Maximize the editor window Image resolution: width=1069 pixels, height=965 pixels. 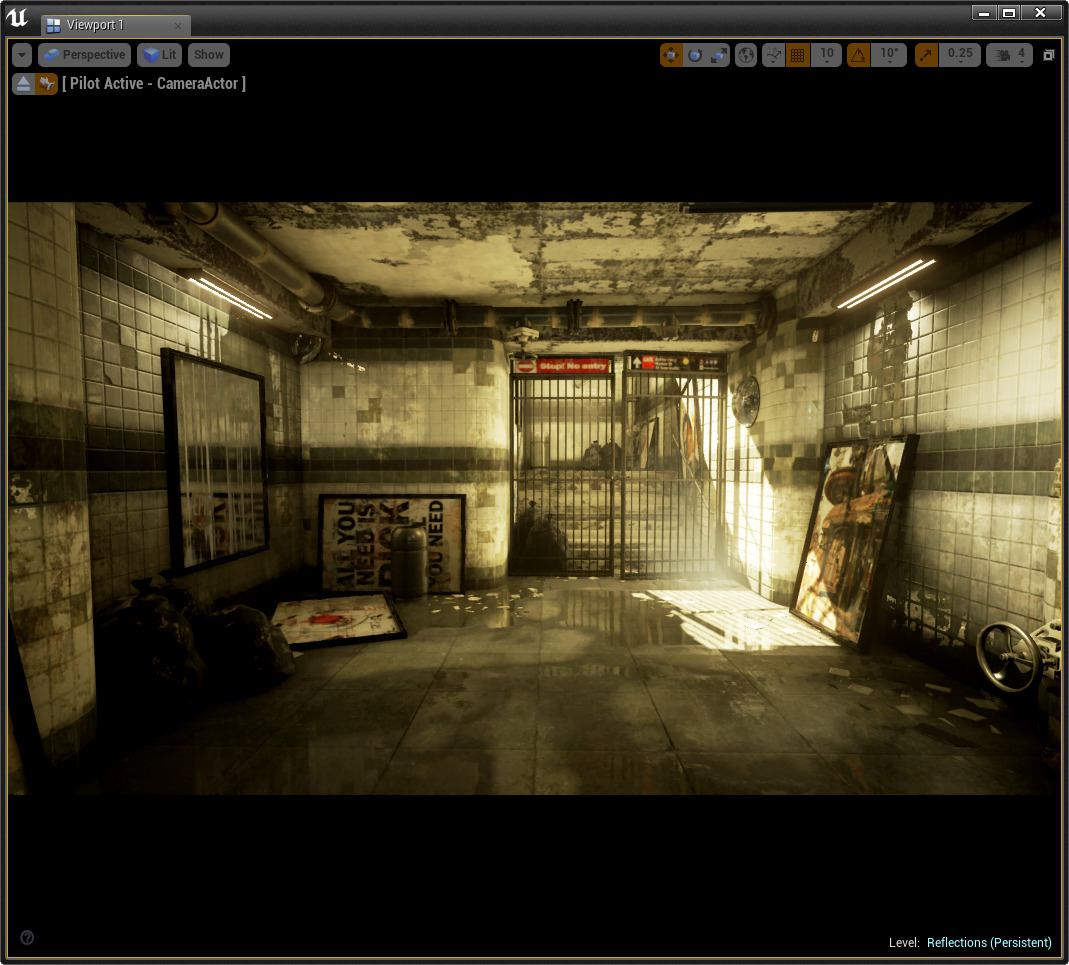coord(1009,13)
